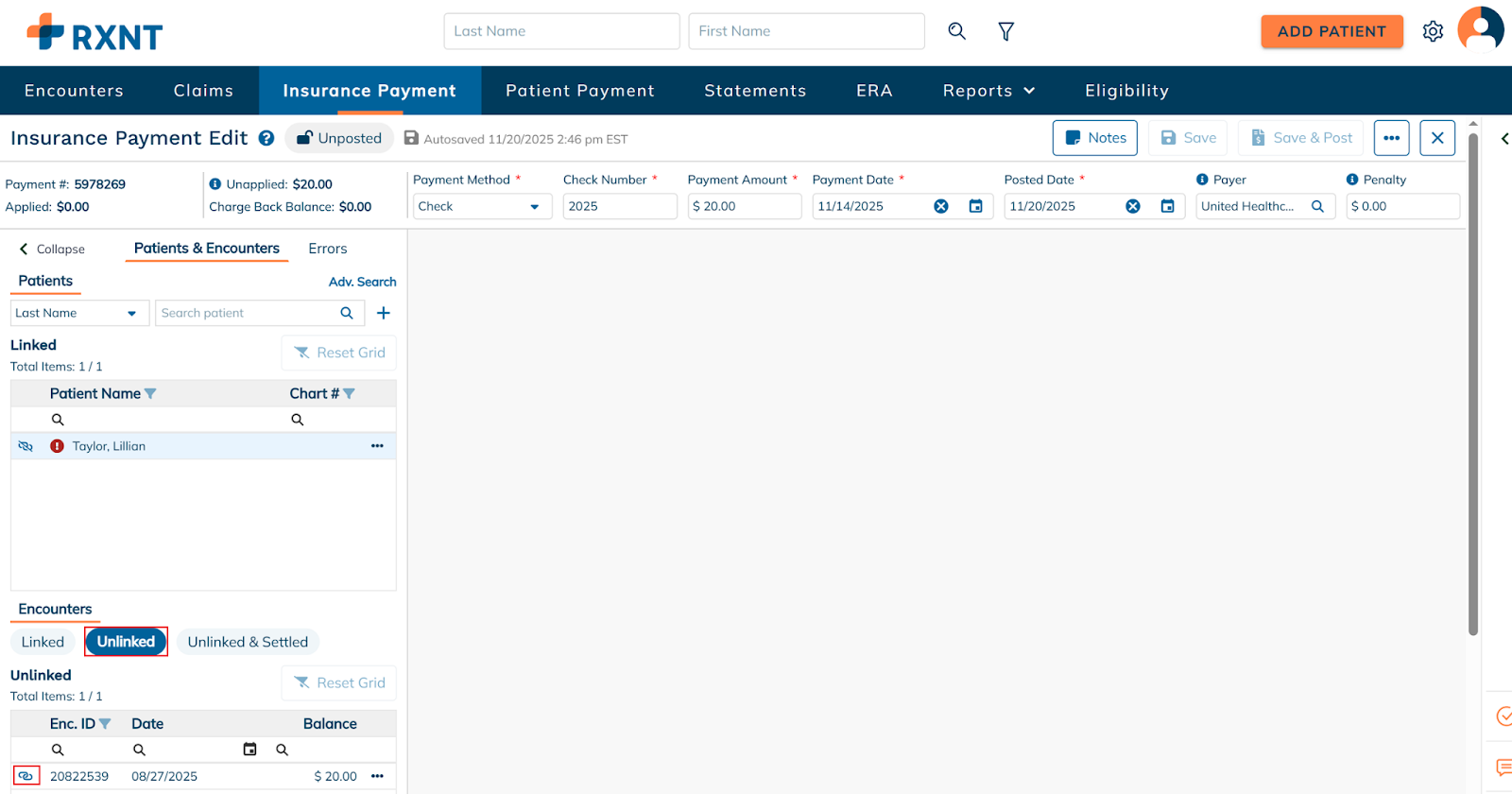This screenshot has width=1512, height=794.
Task: Click the Notes button
Action: click(1095, 138)
